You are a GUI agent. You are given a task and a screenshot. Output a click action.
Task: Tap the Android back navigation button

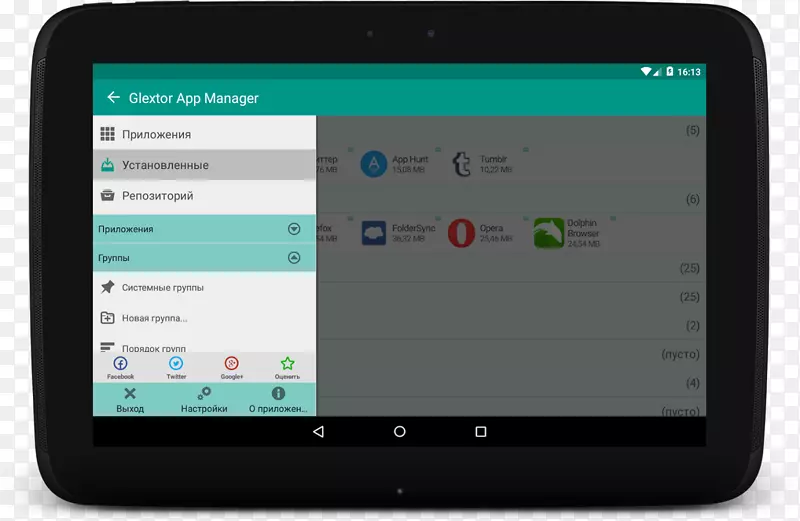[318, 432]
